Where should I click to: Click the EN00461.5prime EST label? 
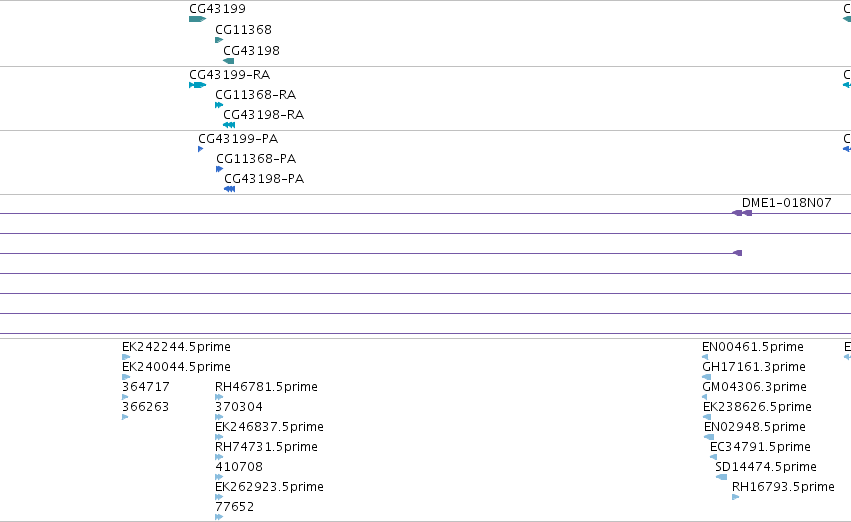(753, 347)
